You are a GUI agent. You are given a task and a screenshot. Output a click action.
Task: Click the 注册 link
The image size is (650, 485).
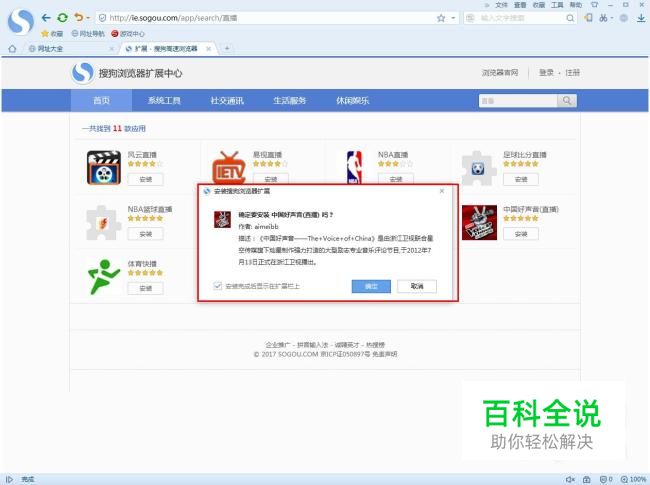click(572, 73)
